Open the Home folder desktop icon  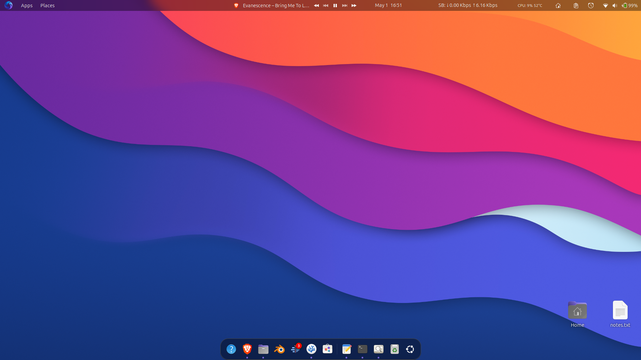point(577,314)
